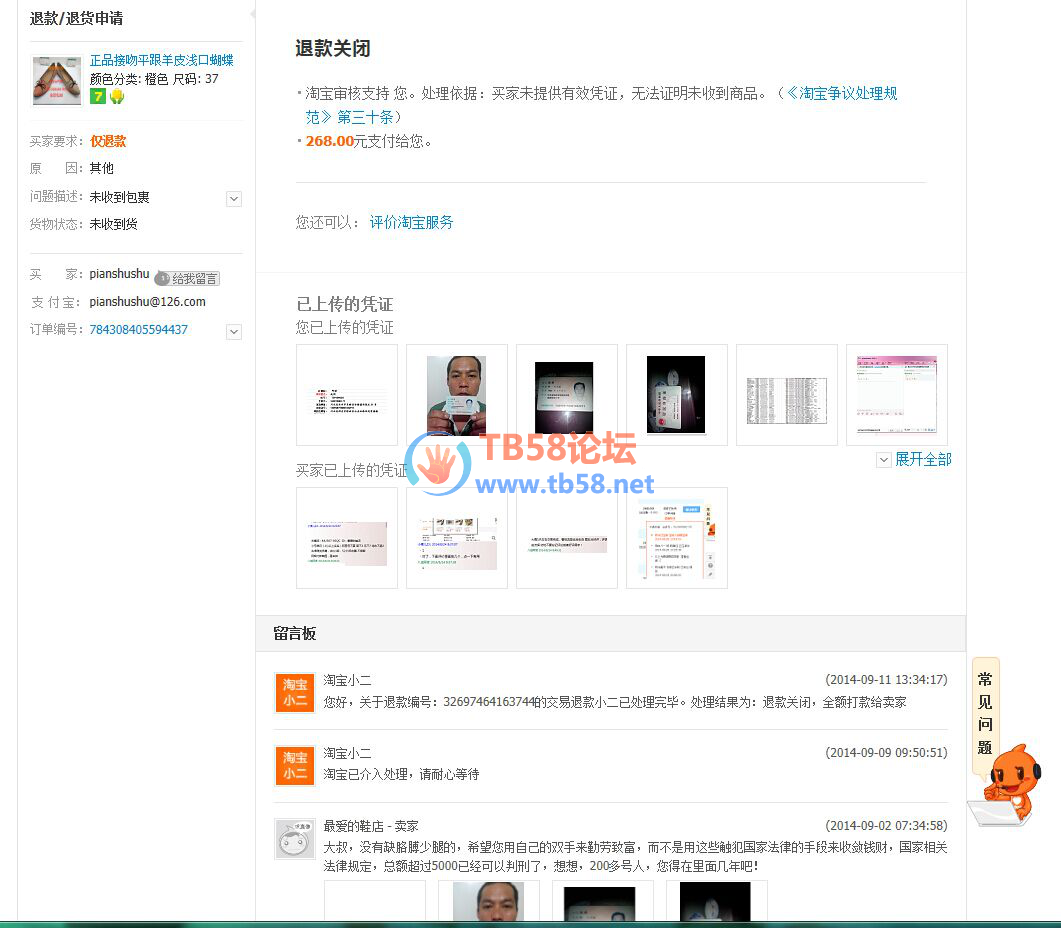Open seller evidence thumbnail of ID card photo
This screenshot has height=928, width=1061.
[x=567, y=395]
